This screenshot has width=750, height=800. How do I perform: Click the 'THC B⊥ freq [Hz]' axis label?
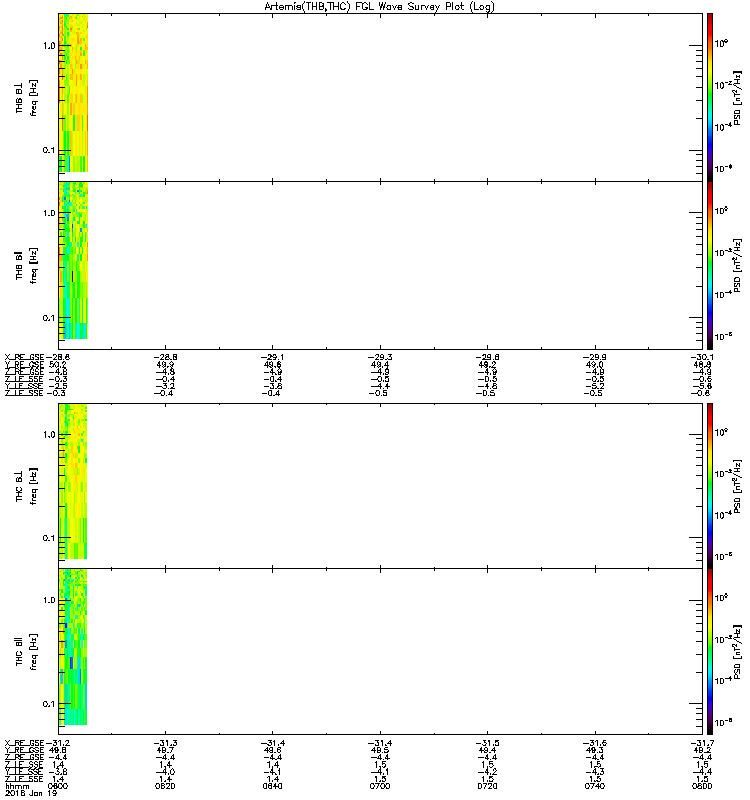click(26, 486)
